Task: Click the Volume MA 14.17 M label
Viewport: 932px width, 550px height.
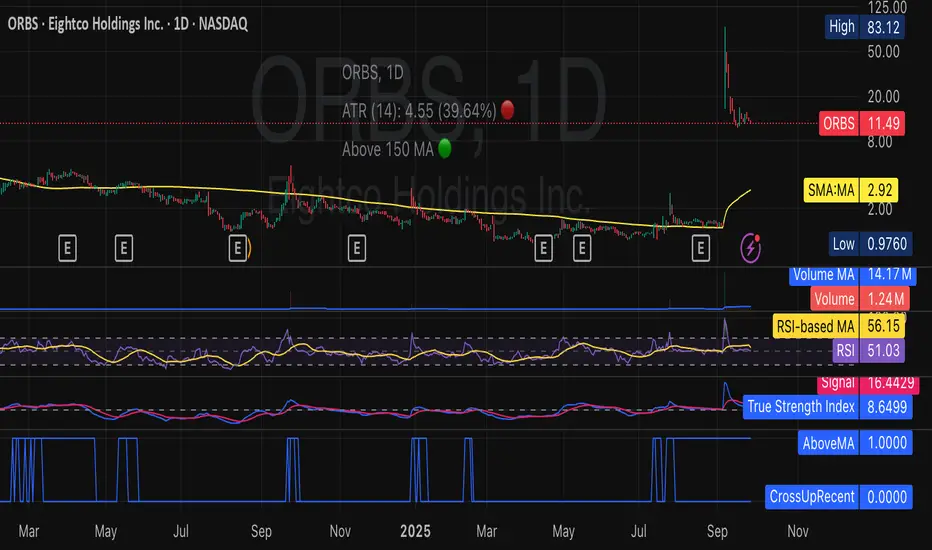Action: [x=852, y=275]
